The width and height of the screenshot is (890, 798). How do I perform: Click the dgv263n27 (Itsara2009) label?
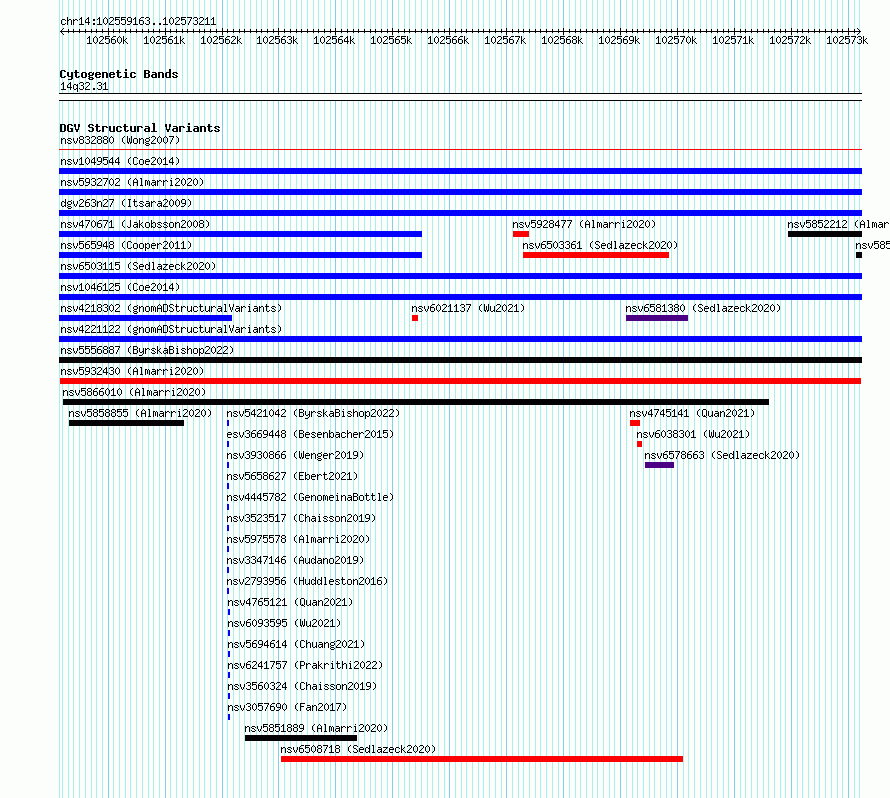(x=126, y=203)
